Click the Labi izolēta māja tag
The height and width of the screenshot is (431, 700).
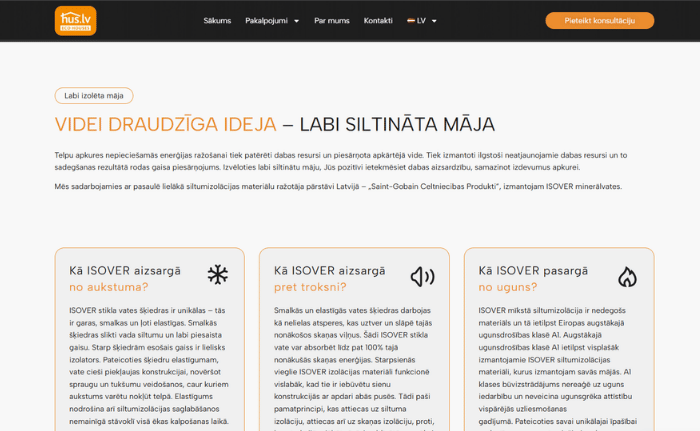94,96
